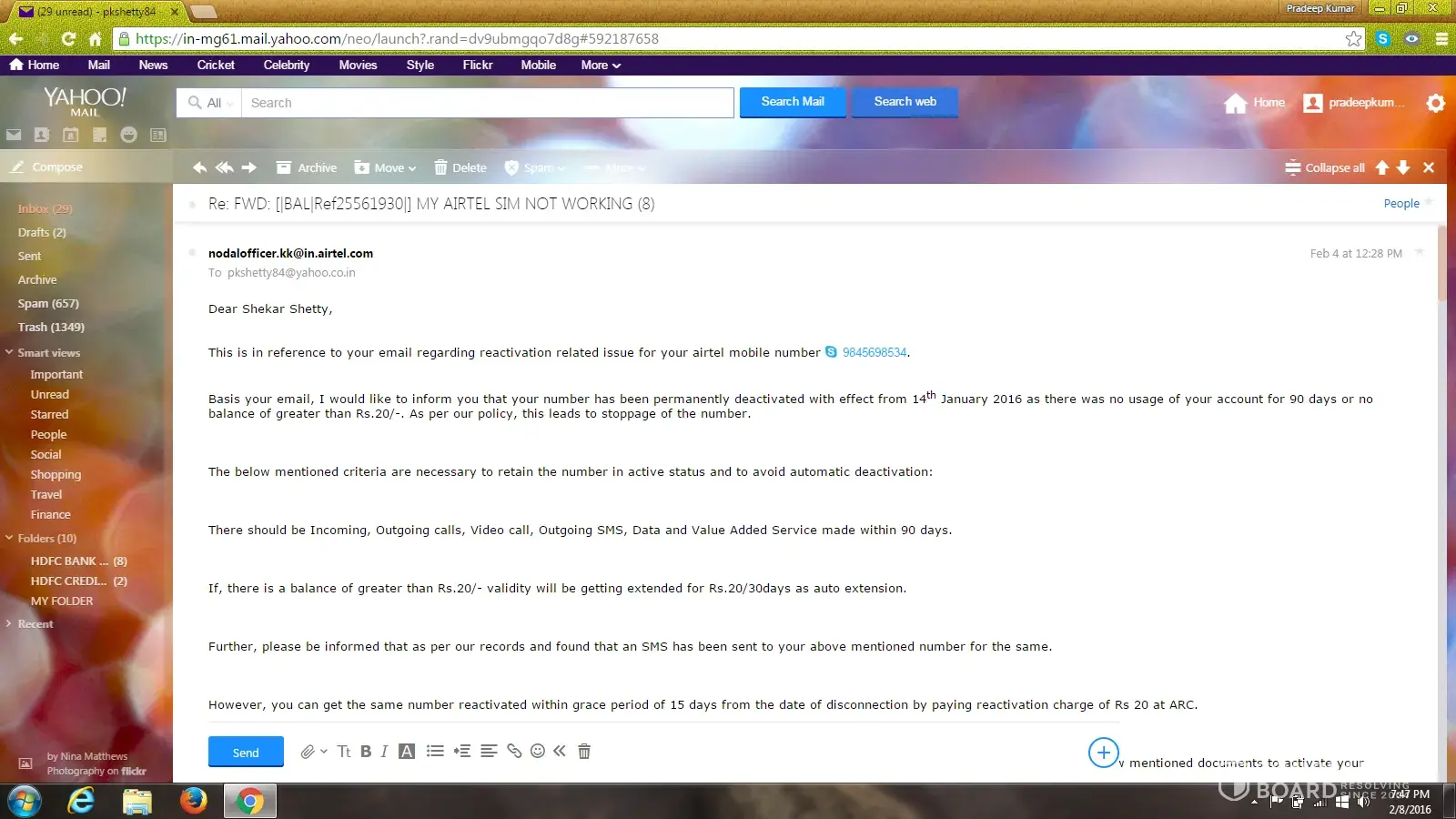Click the Reply arrow icon
This screenshot has width=1456, height=819.
pos(199,167)
